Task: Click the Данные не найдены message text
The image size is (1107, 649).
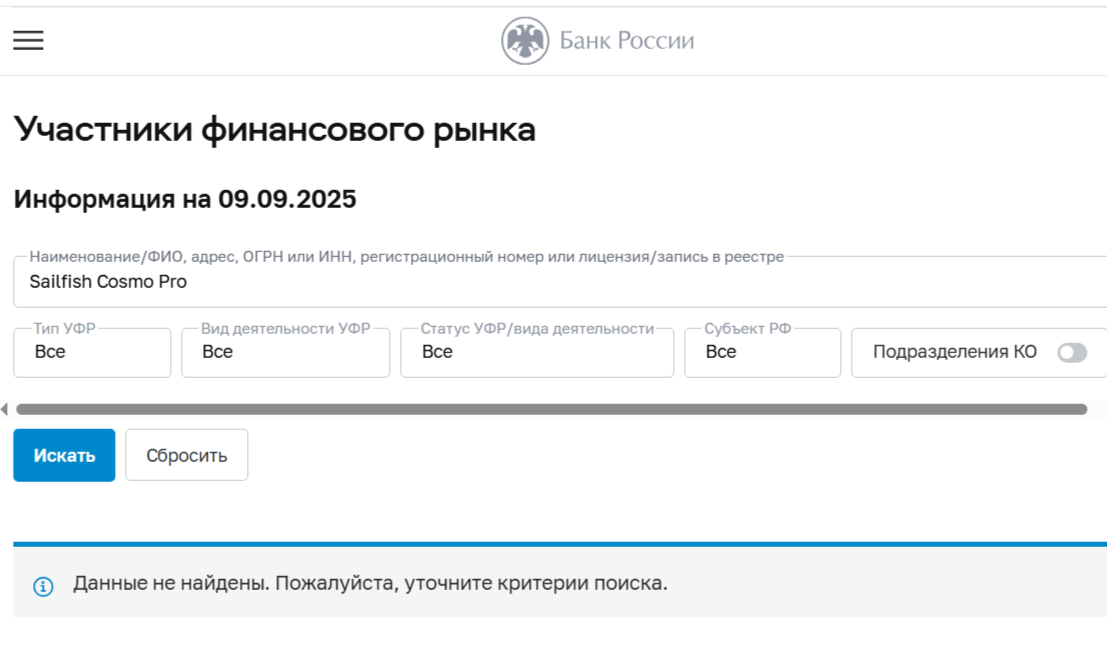Action: click(x=370, y=583)
